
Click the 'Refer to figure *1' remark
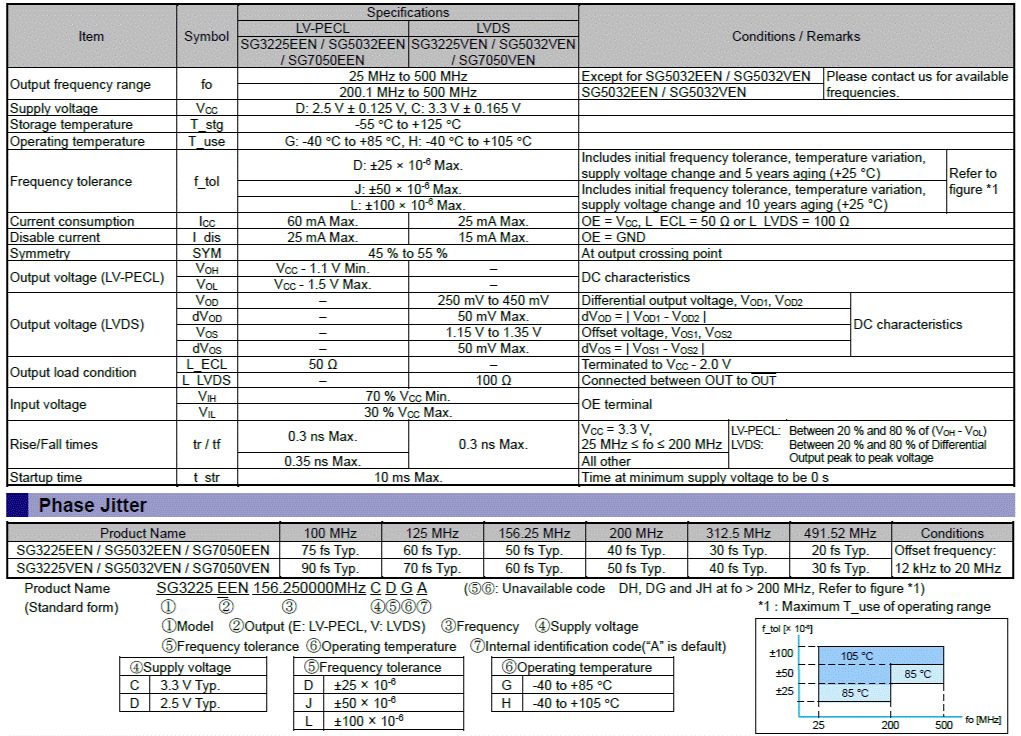[973, 181]
